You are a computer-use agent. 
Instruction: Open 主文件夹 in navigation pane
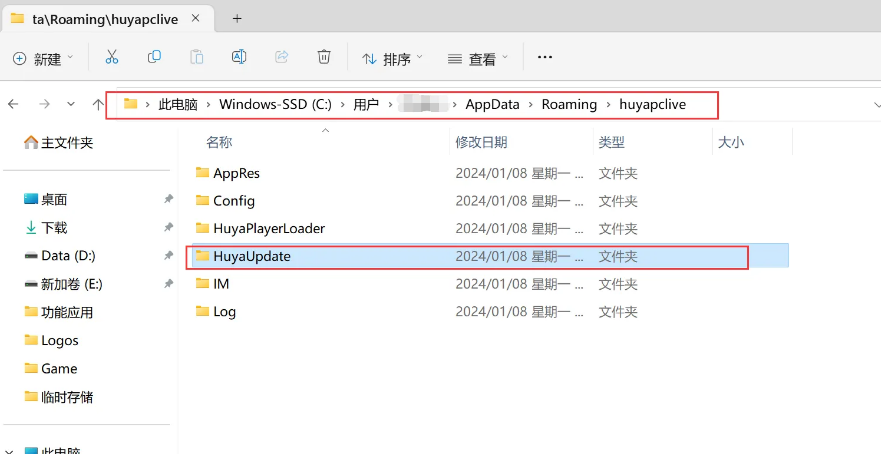66,143
